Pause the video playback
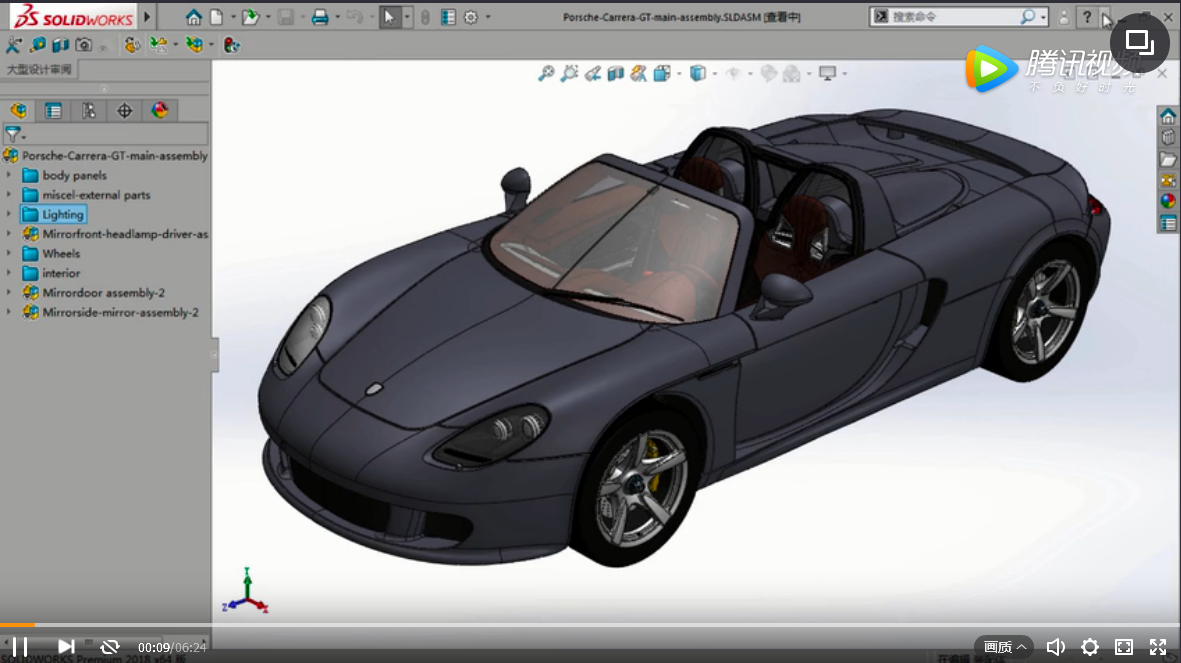1181x663 pixels. click(20, 646)
